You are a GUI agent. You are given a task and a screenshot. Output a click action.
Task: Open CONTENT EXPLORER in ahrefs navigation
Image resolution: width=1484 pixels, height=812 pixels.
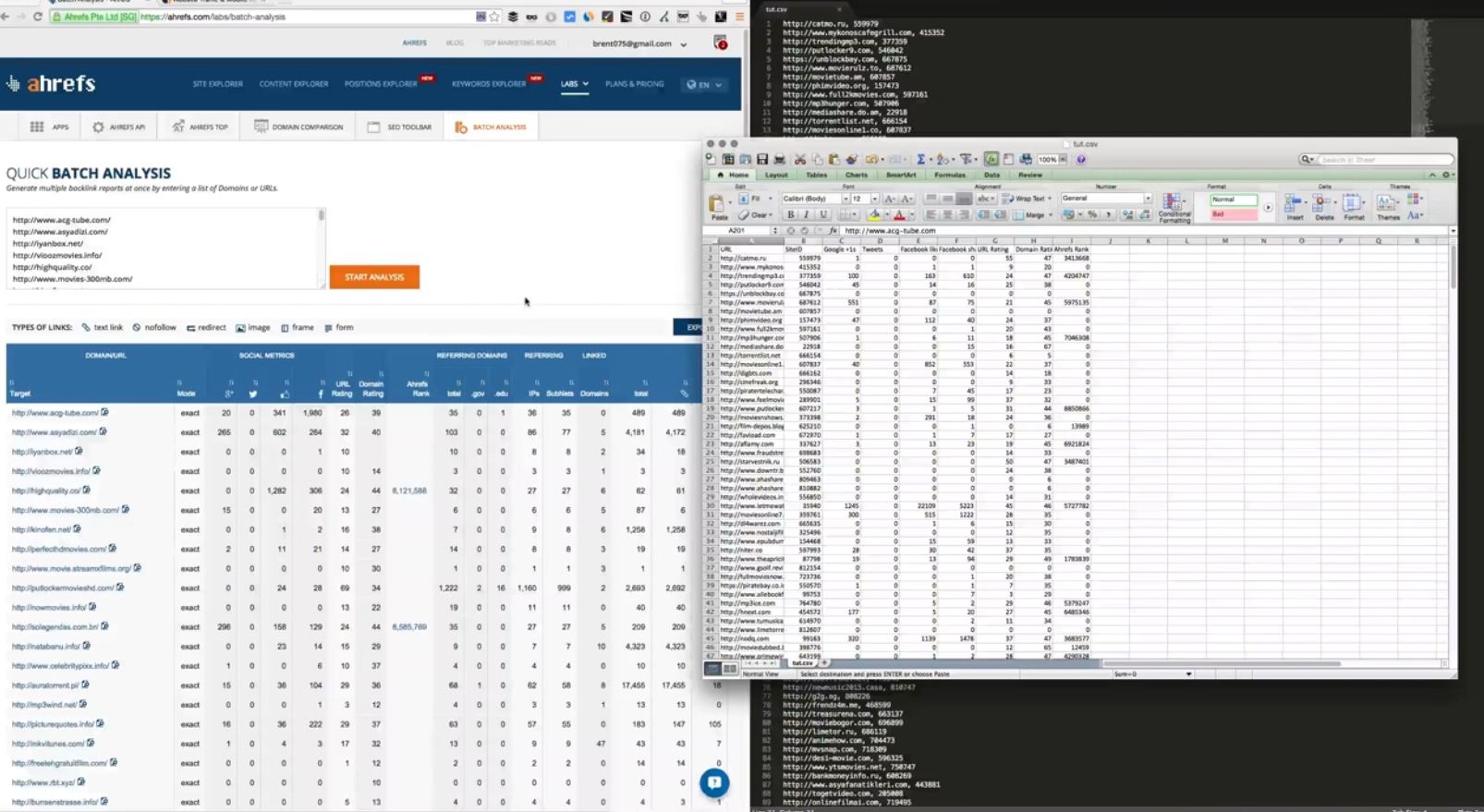tap(294, 84)
